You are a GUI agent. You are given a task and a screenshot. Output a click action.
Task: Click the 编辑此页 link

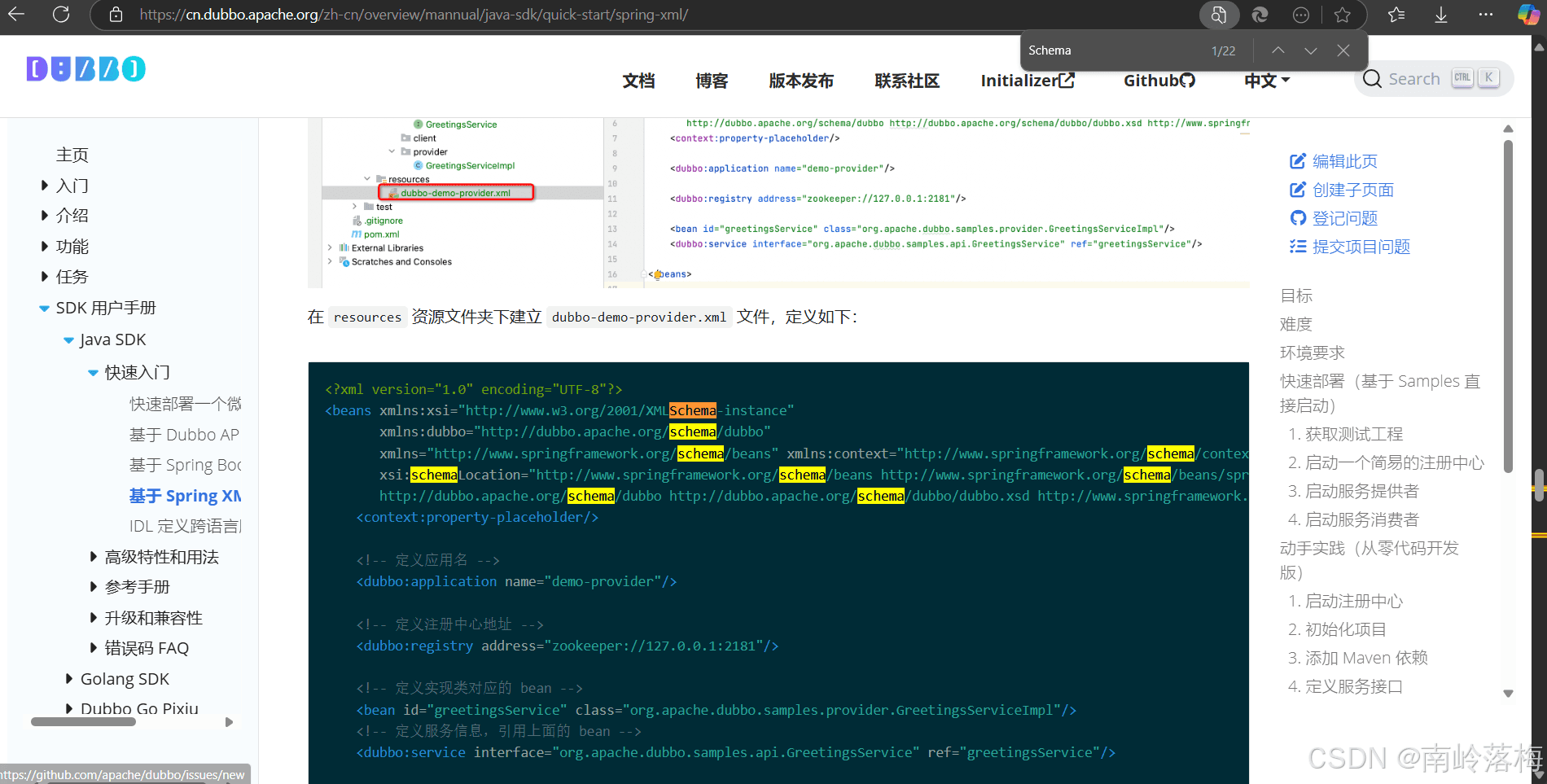click(1344, 161)
